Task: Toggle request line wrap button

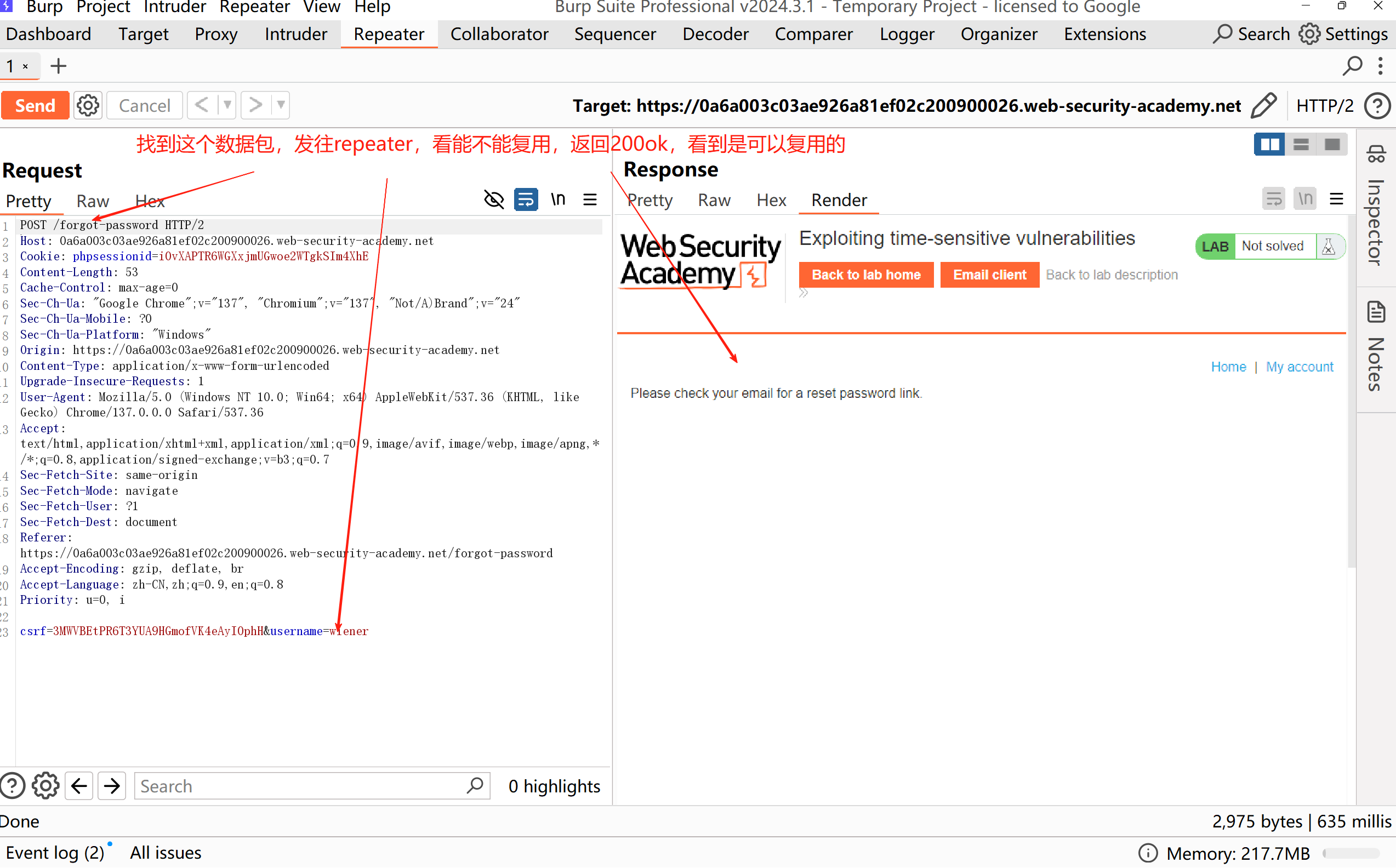Action: (x=525, y=200)
